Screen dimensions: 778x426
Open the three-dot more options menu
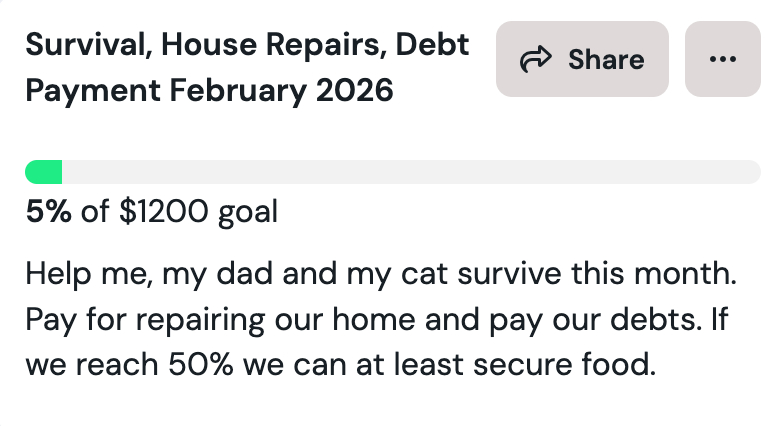pos(722,59)
